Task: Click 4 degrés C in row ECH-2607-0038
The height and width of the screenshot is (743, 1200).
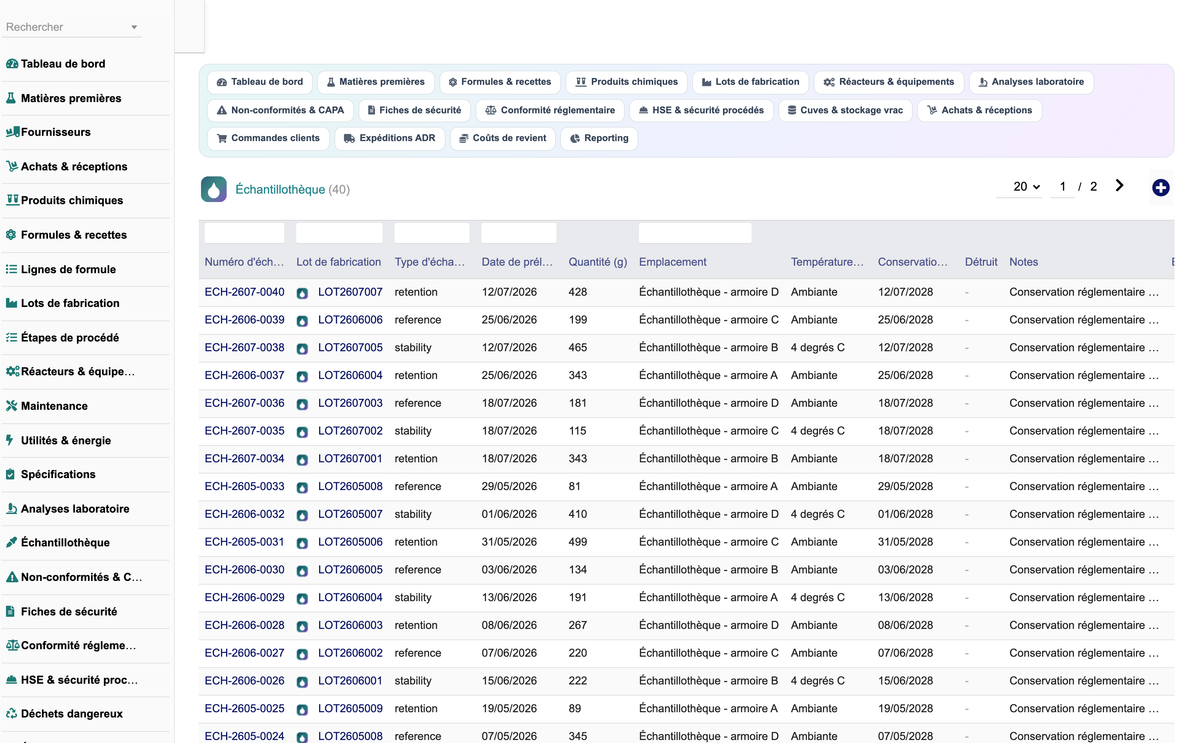Action: (818, 347)
